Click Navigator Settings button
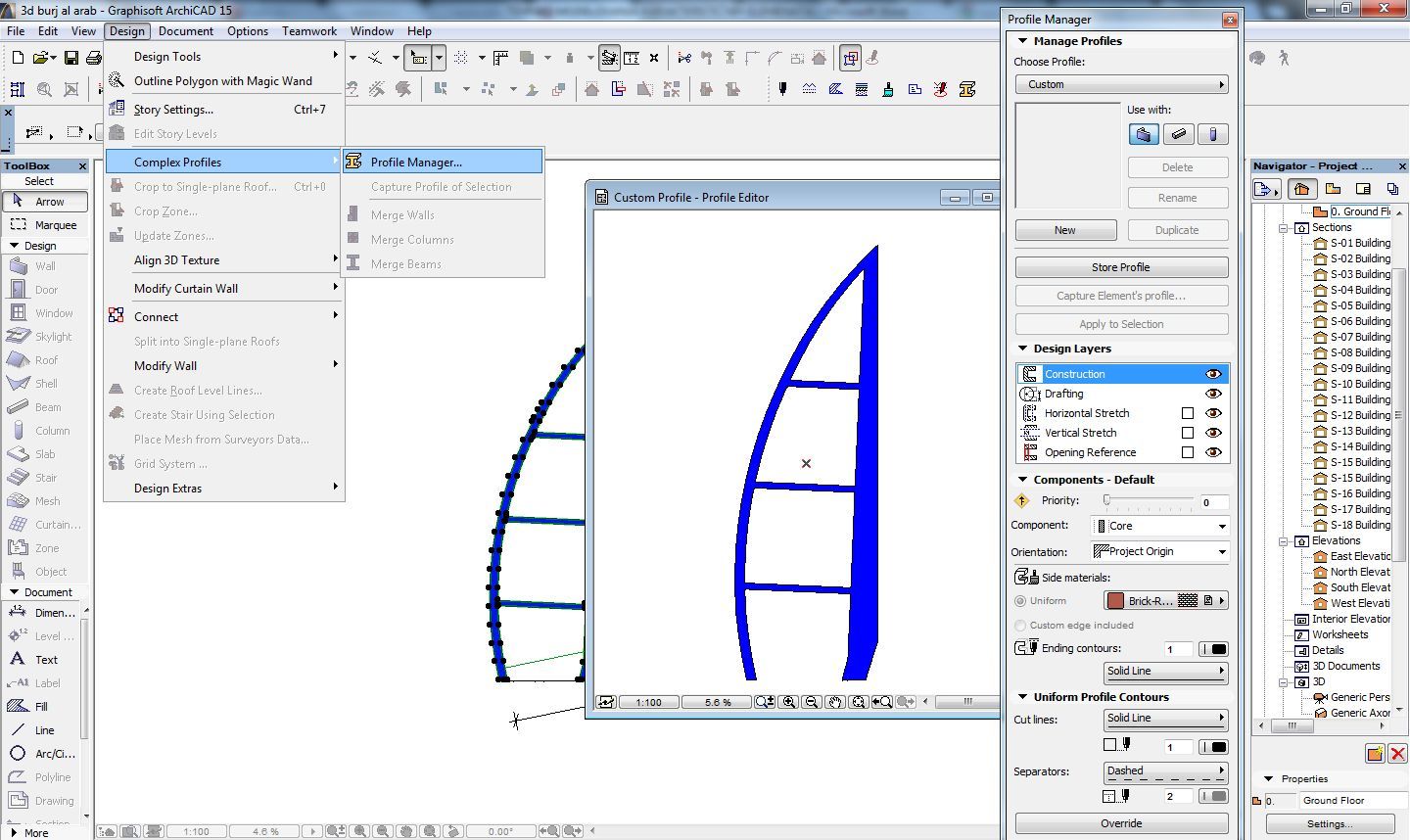This screenshot has width=1410, height=840. point(1329,824)
